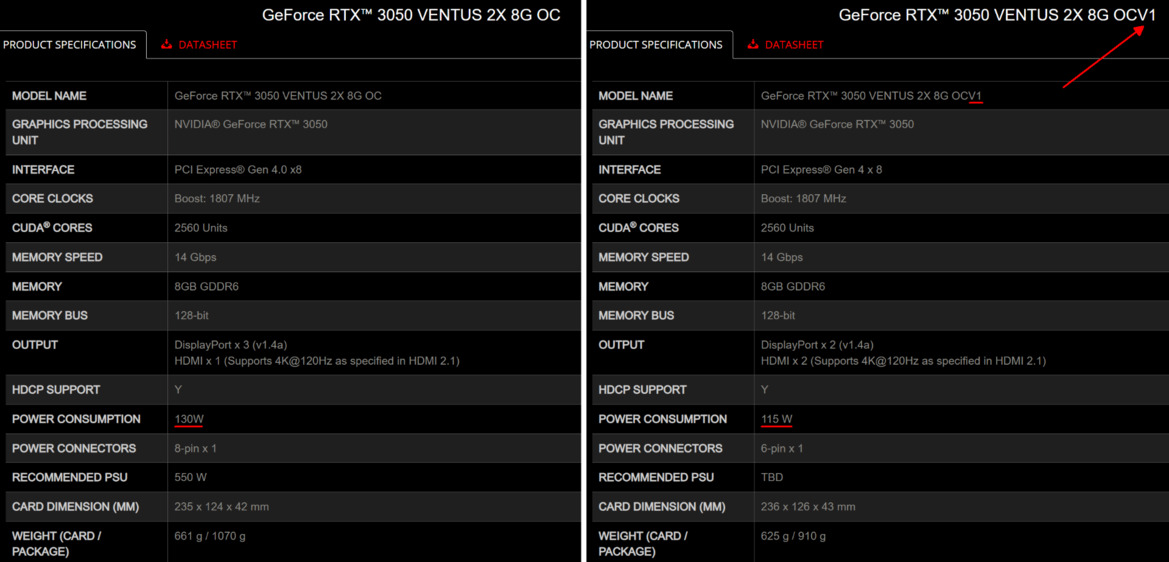Click '6-pin x 1' power connectors value

click(782, 449)
